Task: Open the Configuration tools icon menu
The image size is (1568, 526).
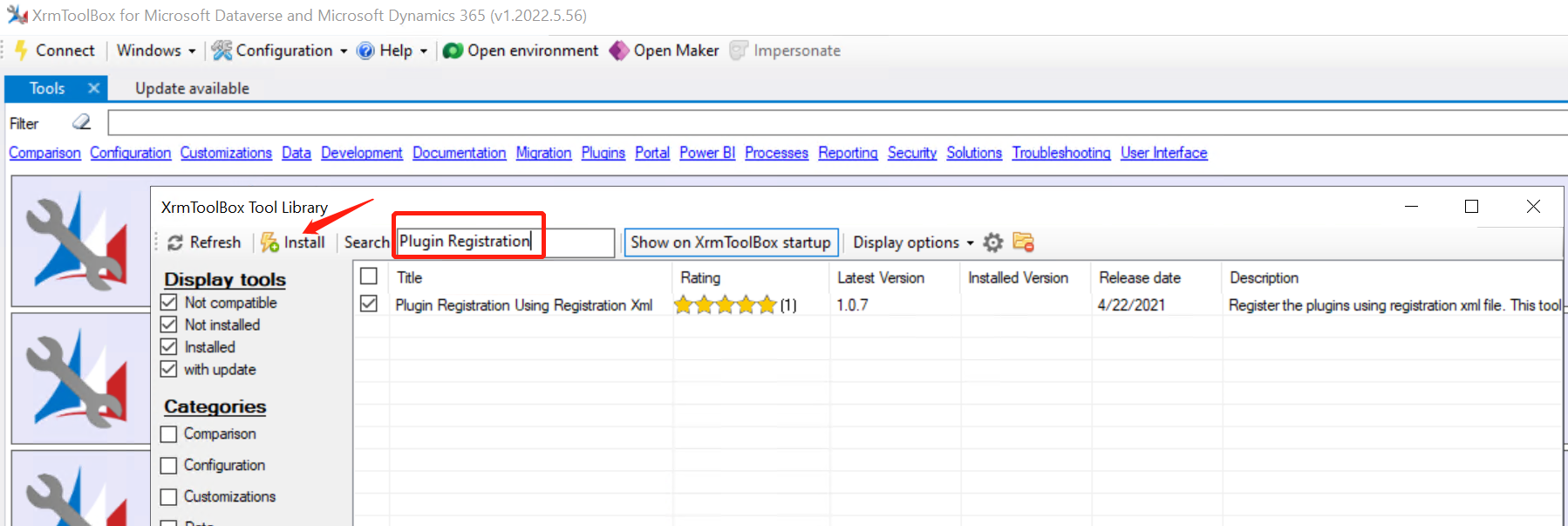Action: tap(222, 51)
